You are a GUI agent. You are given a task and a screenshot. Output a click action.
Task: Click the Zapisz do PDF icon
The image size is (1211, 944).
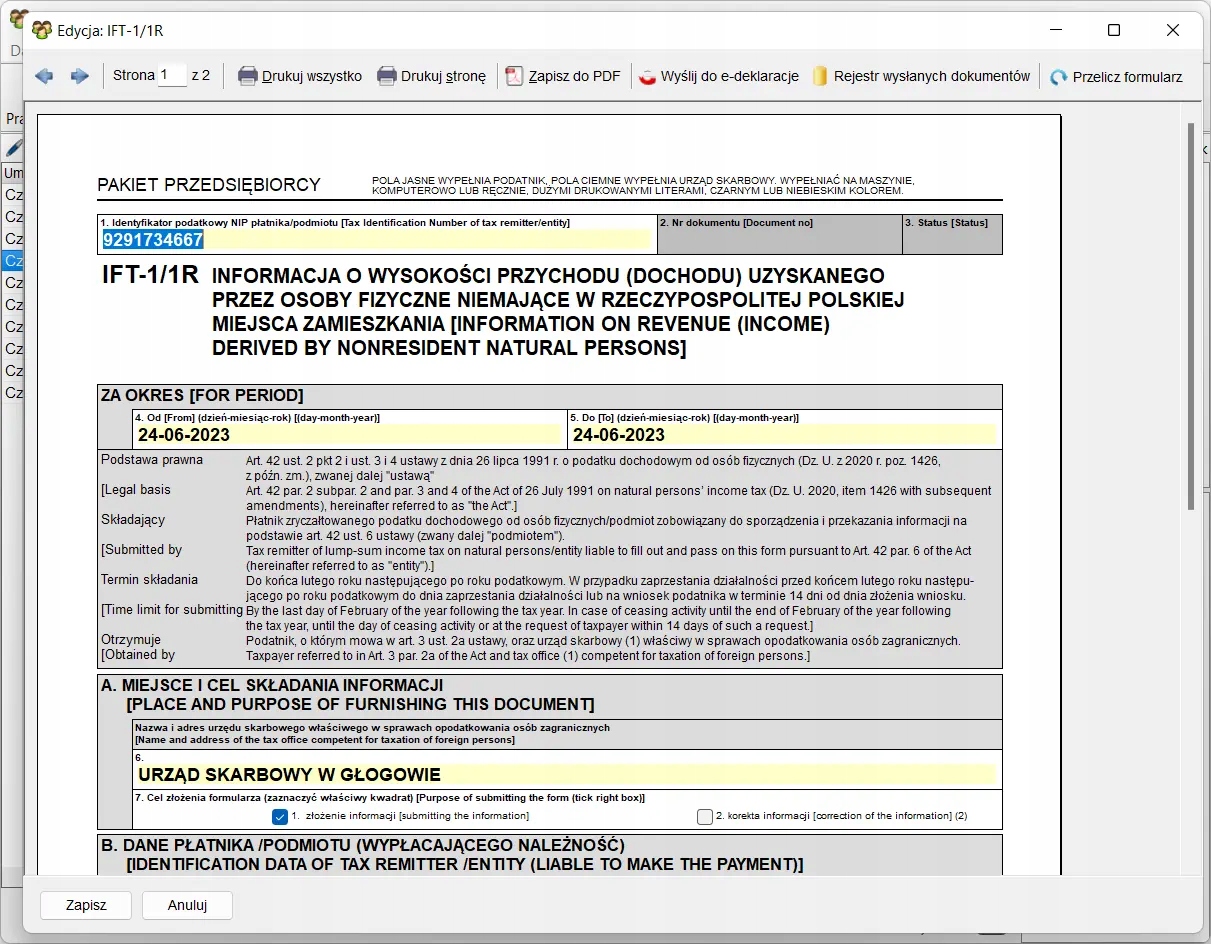point(514,76)
